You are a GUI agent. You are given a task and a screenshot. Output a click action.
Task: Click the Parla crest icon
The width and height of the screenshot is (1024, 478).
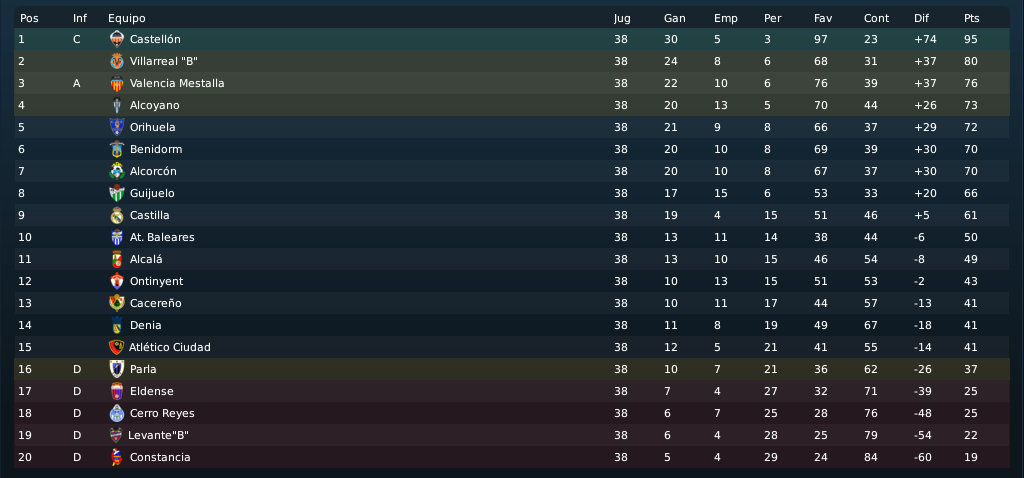(117, 369)
